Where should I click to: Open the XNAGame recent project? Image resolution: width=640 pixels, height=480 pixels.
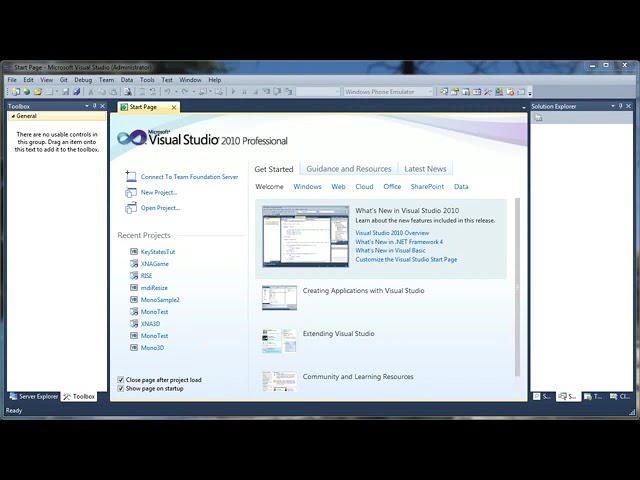(x=154, y=264)
